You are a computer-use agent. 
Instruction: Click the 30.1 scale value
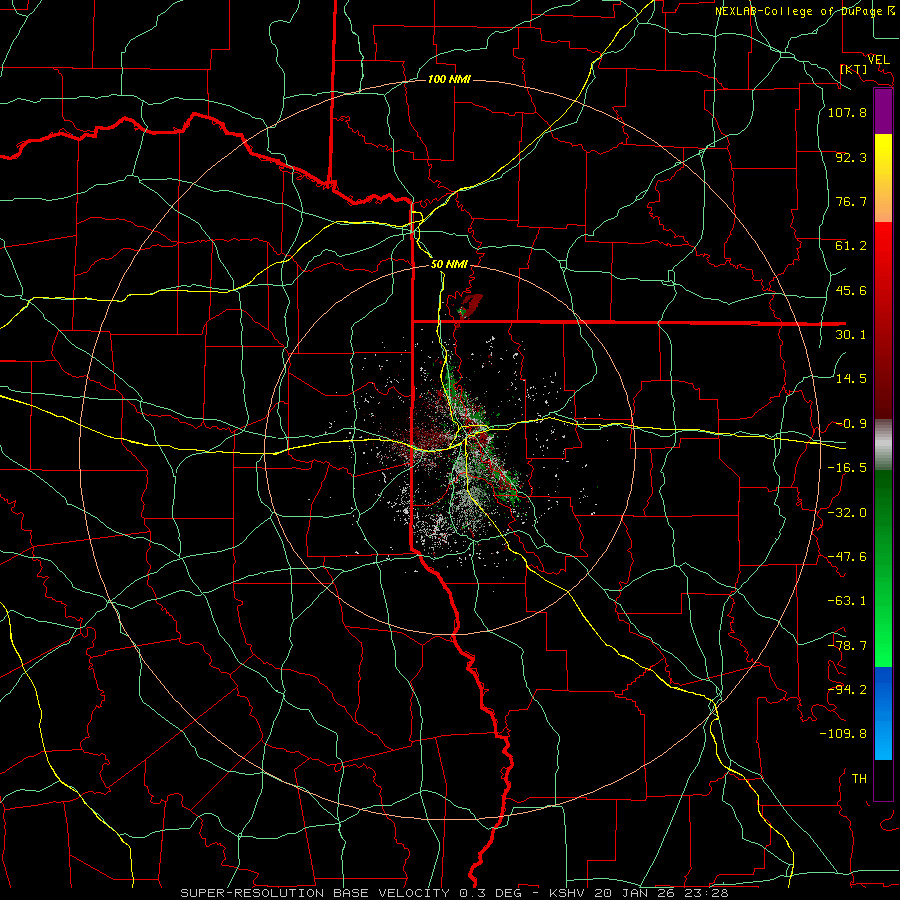(851, 335)
